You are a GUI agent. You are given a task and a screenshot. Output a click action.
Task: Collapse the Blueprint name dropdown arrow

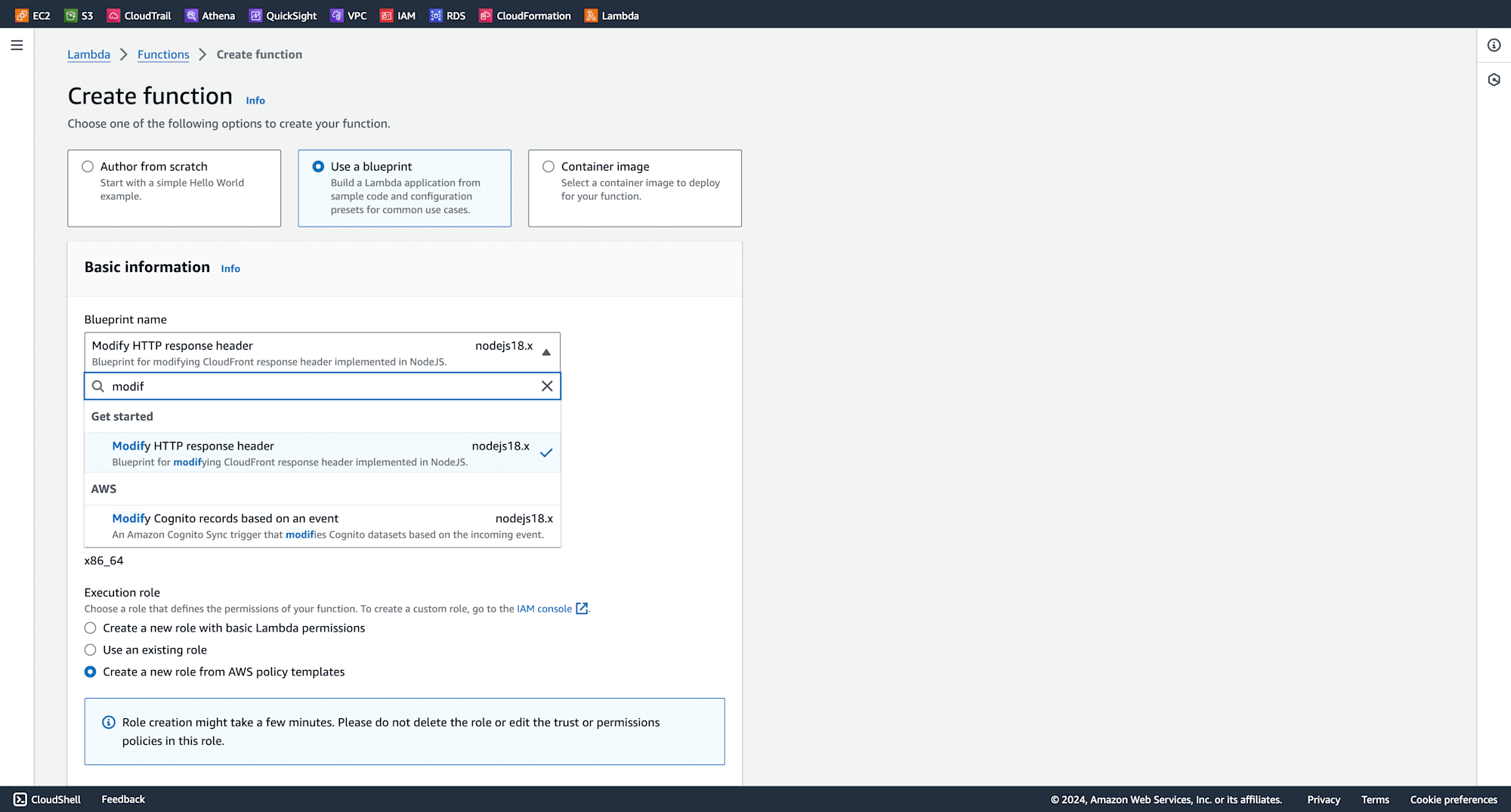click(546, 352)
